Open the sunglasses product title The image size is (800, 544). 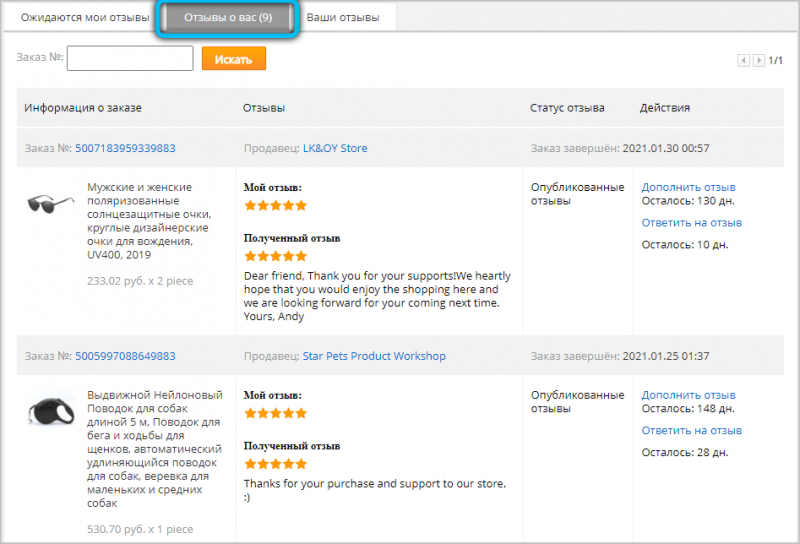coord(149,221)
